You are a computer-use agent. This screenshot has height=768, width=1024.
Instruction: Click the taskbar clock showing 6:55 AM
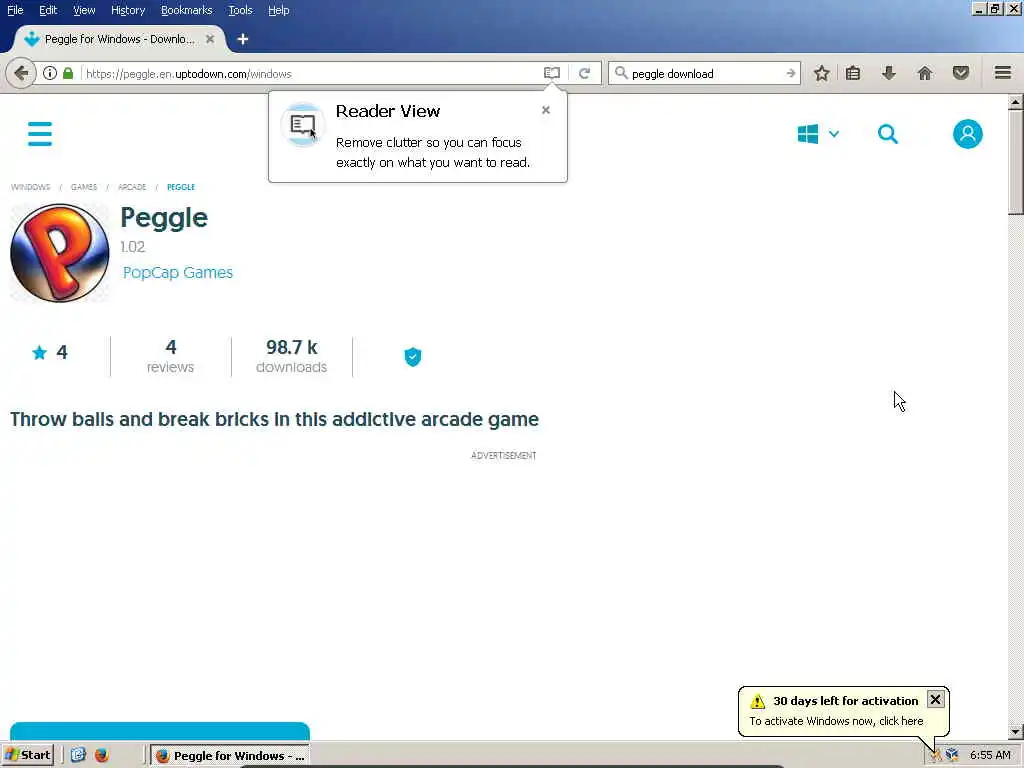tap(990, 755)
